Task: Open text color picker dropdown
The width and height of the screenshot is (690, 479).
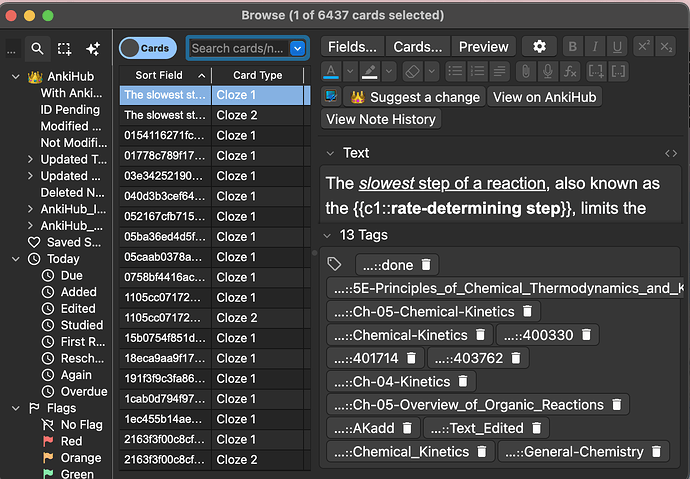Action: pyautogui.click(x=350, y=71)
